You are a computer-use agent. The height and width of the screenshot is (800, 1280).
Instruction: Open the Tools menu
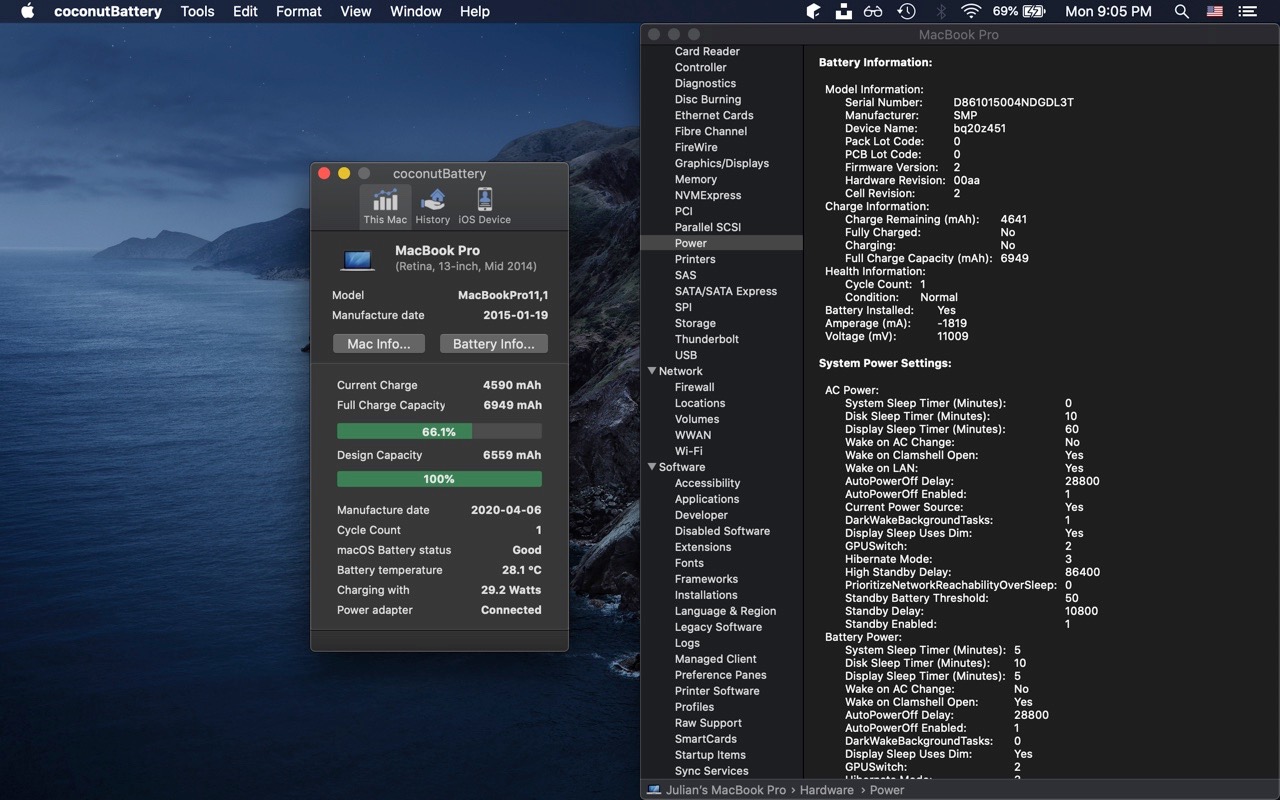click(x=197, y=12)
